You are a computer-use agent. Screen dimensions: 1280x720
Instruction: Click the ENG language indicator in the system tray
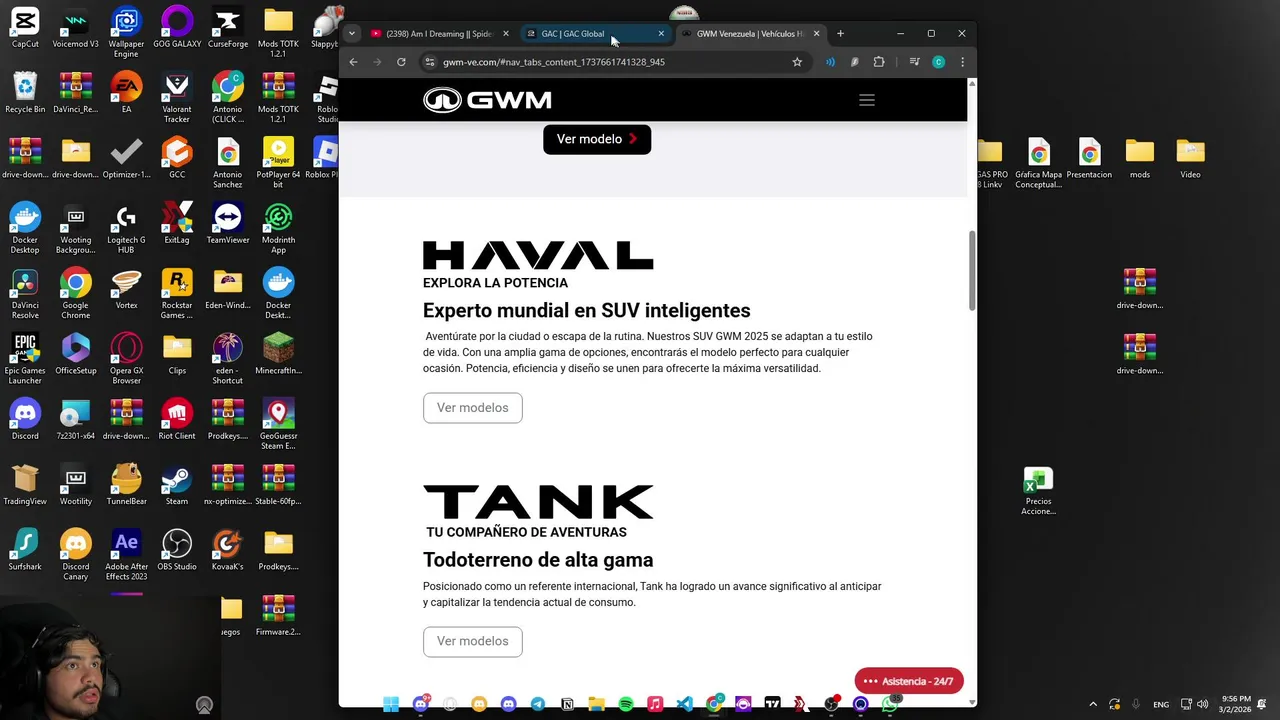(1161, 704)
